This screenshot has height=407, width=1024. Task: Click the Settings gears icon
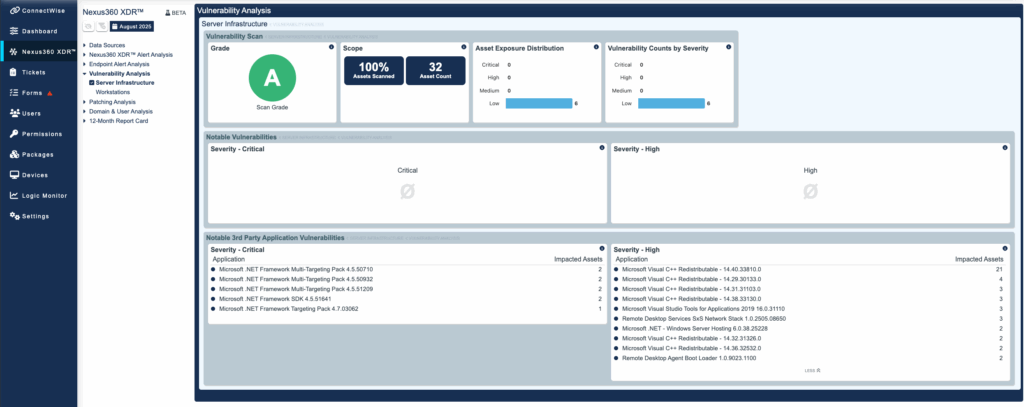pyautogui.click(x=14, y=216)
